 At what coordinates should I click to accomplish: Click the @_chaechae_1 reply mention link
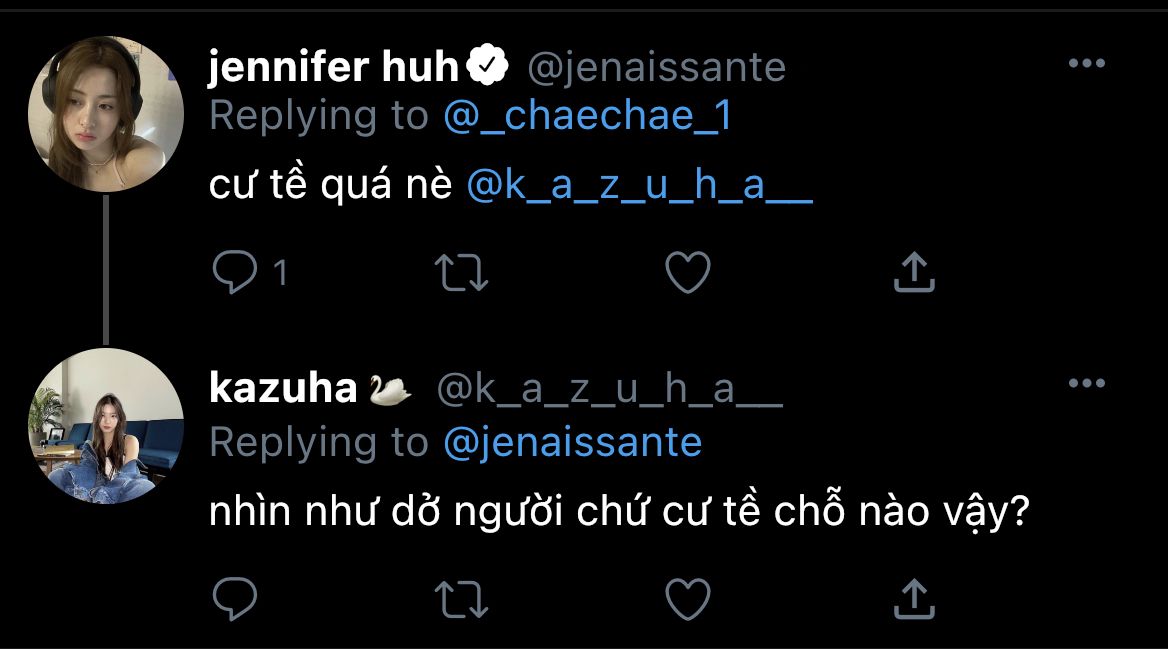(x=588, y=117)
